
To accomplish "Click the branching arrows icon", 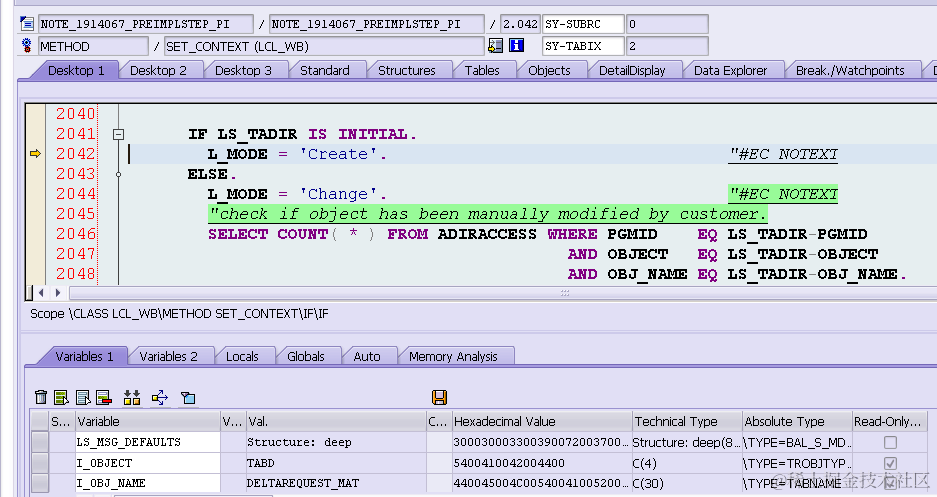I will click(x=160, y=397).
